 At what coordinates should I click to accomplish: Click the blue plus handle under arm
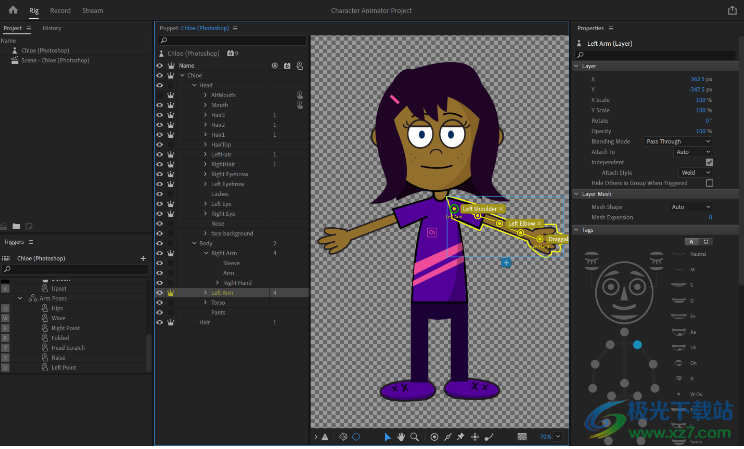pos(506,263)
